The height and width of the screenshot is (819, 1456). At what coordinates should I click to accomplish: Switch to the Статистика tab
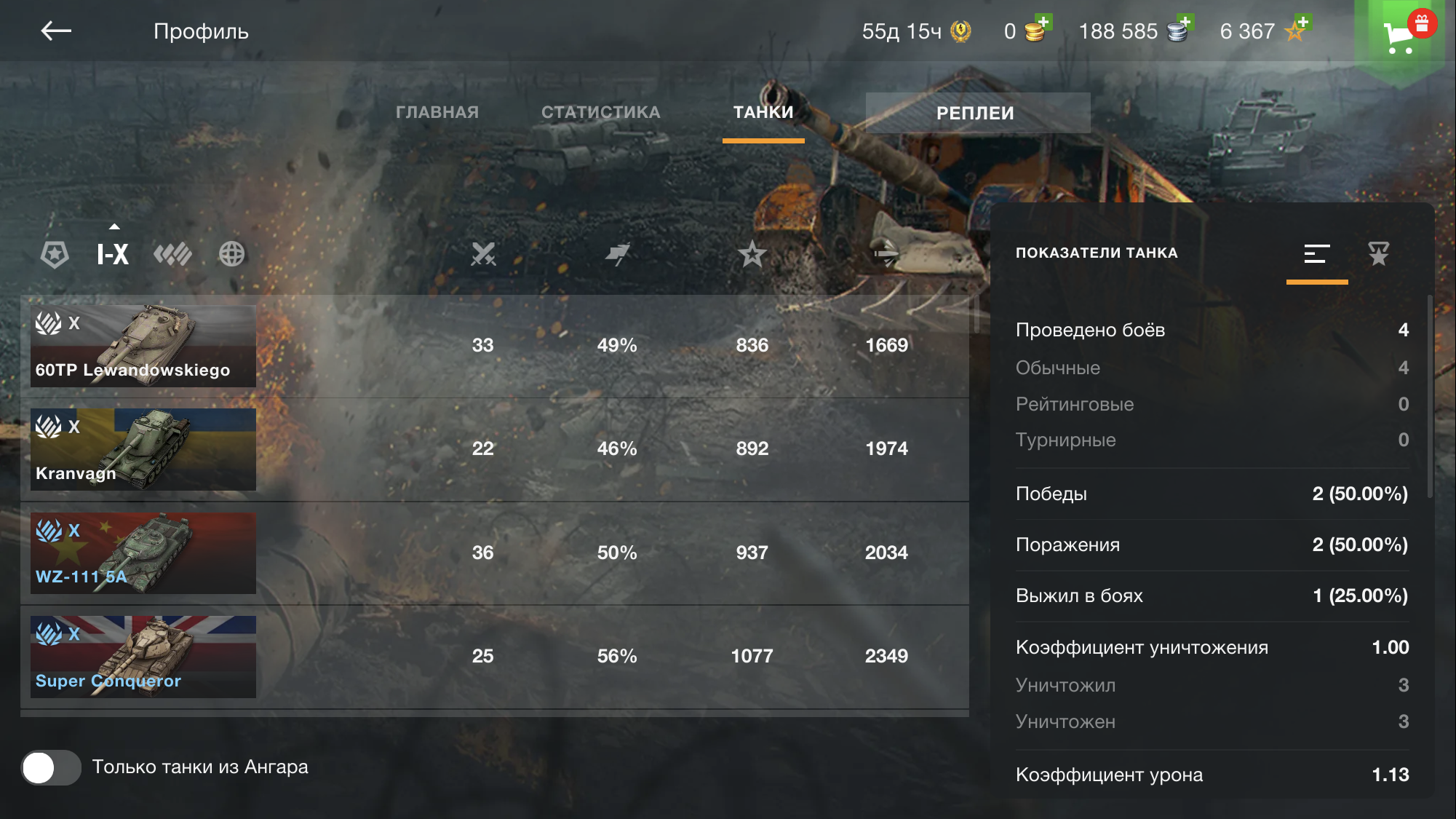[600, 112]
